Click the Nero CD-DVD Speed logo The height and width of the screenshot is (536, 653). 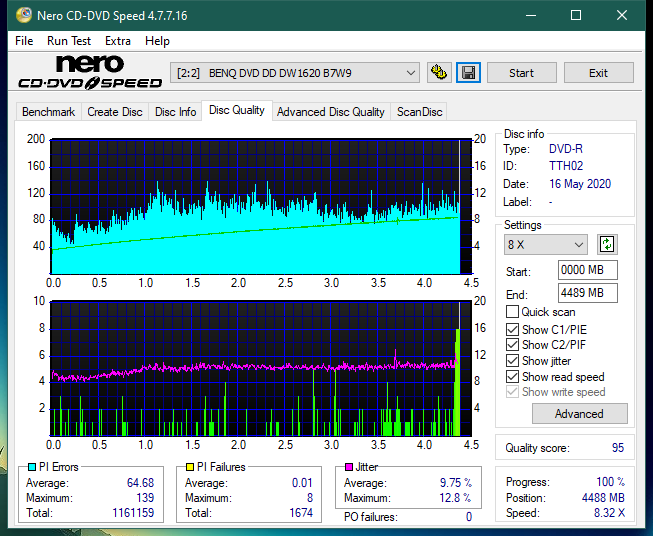click(90, 72)
